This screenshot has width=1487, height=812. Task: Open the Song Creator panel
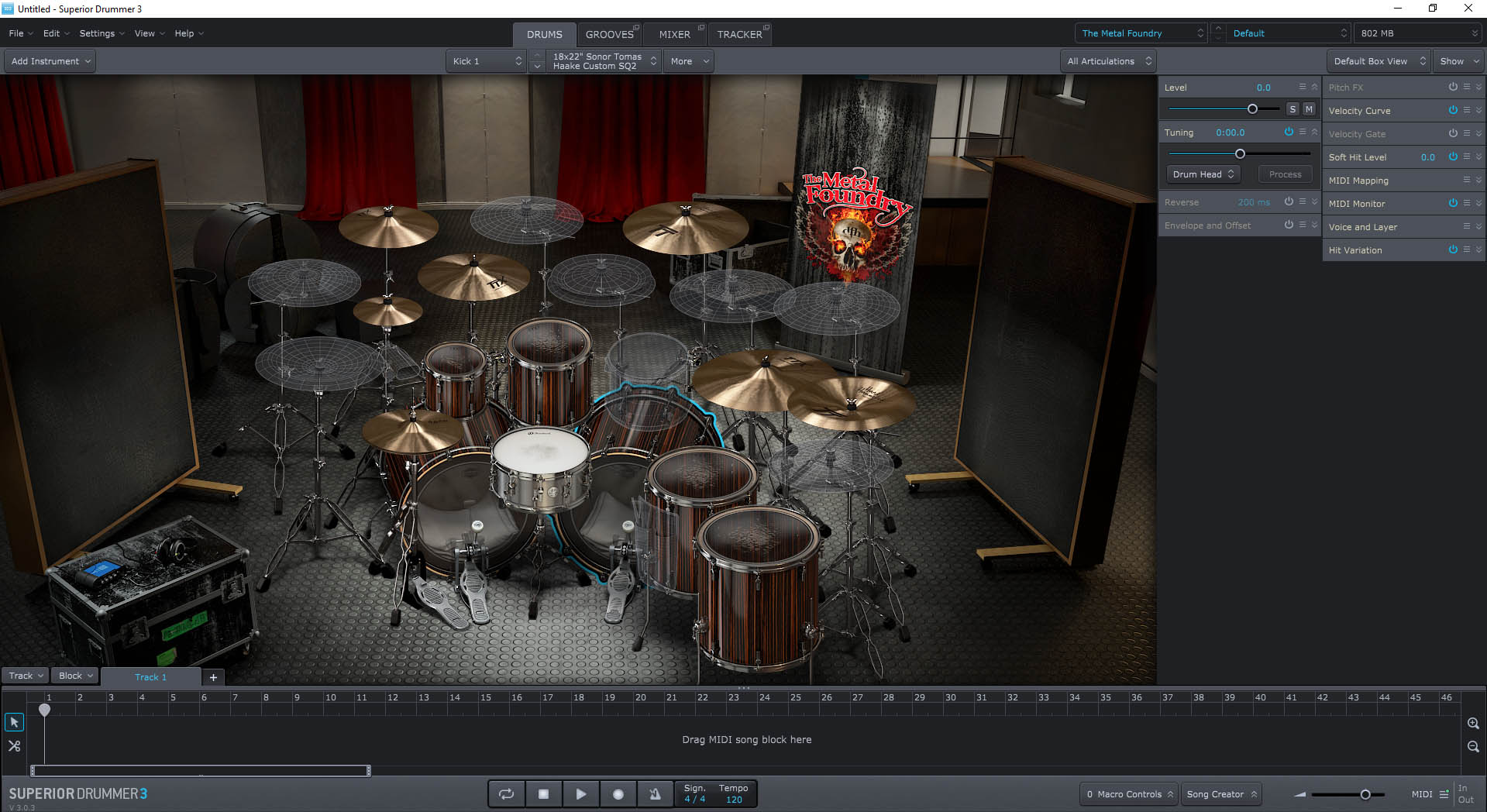(x=1220, y=794)
